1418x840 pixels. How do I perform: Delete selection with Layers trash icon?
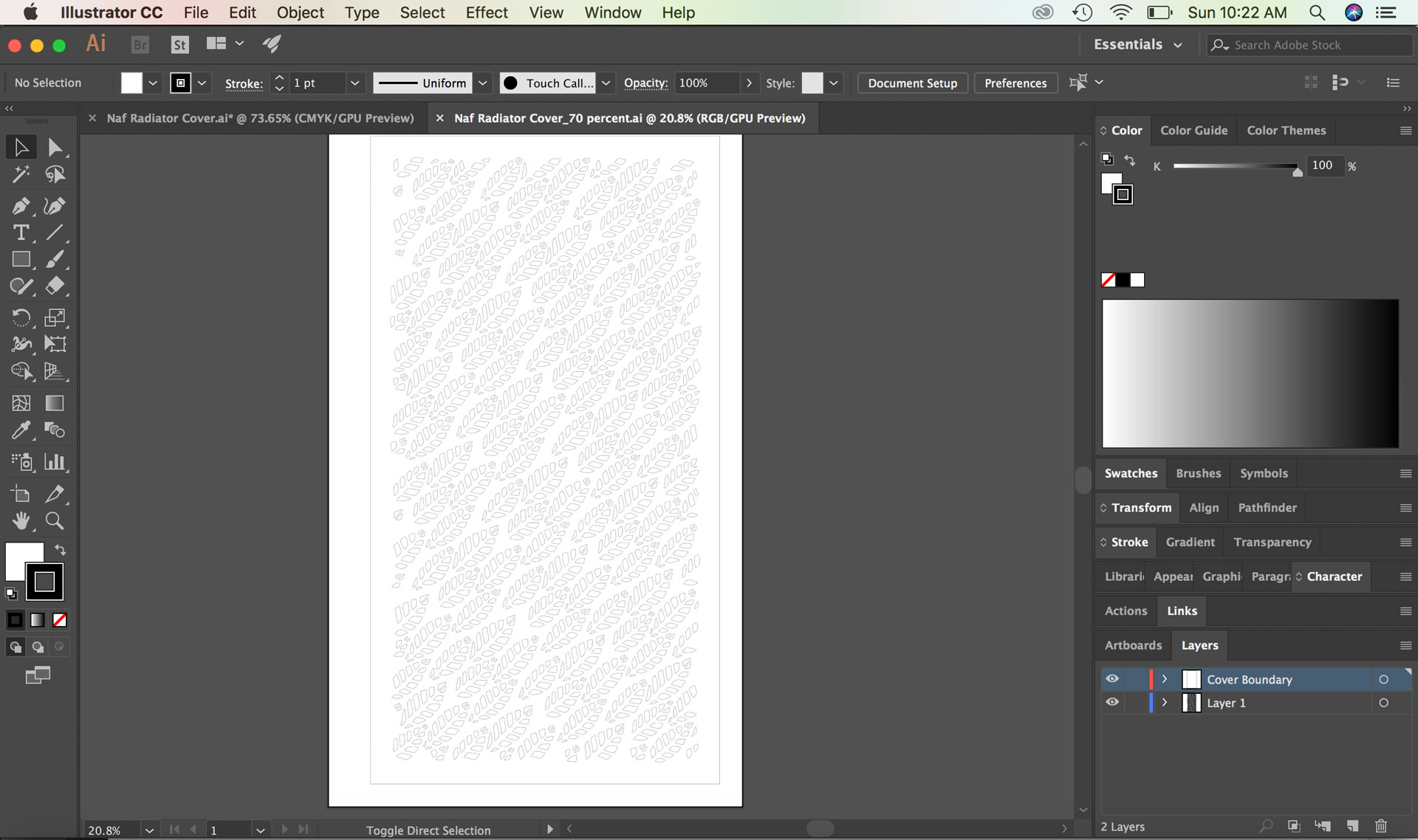point(1380,826)
